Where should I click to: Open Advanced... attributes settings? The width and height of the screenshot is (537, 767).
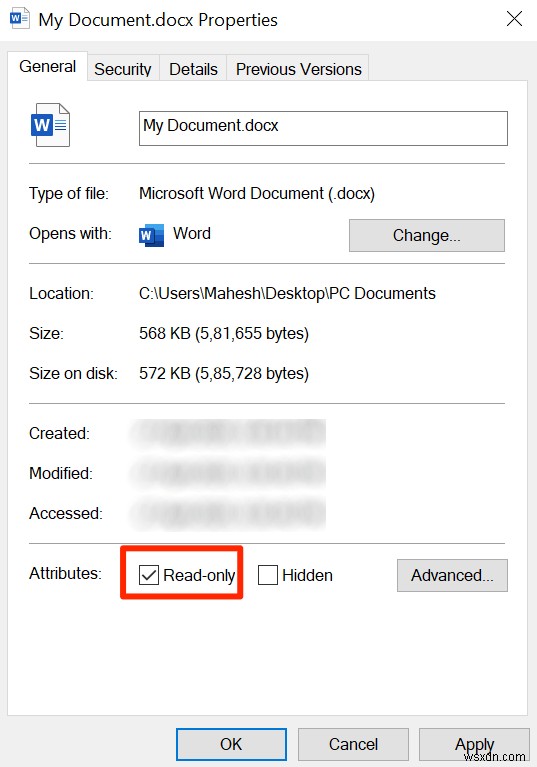tap(452, 575)
